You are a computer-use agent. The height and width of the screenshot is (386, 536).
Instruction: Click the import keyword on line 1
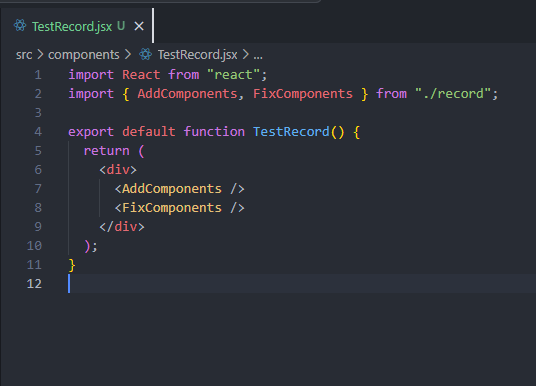(91, 75)
